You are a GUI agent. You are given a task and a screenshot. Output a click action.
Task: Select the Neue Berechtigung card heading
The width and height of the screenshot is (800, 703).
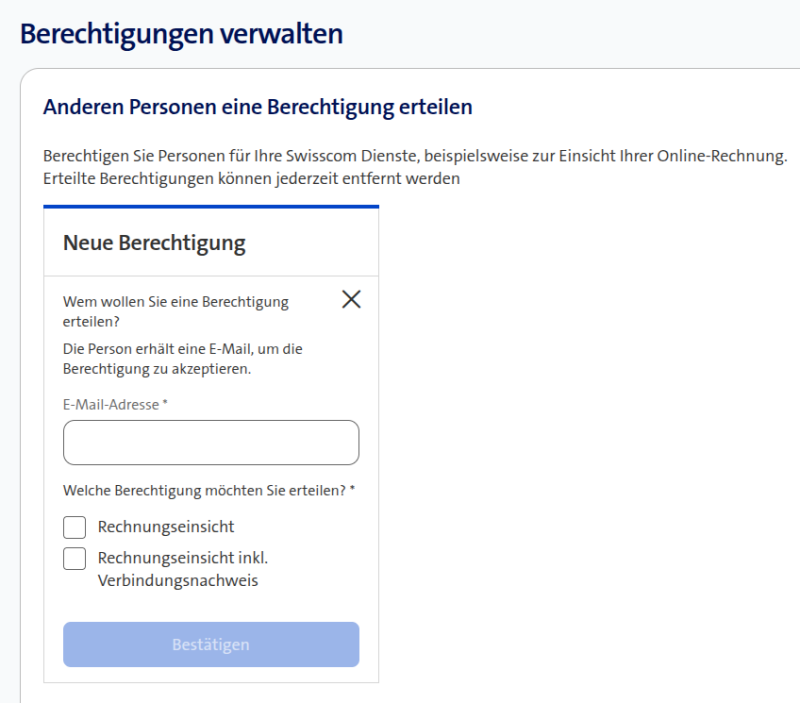point(154,242)
